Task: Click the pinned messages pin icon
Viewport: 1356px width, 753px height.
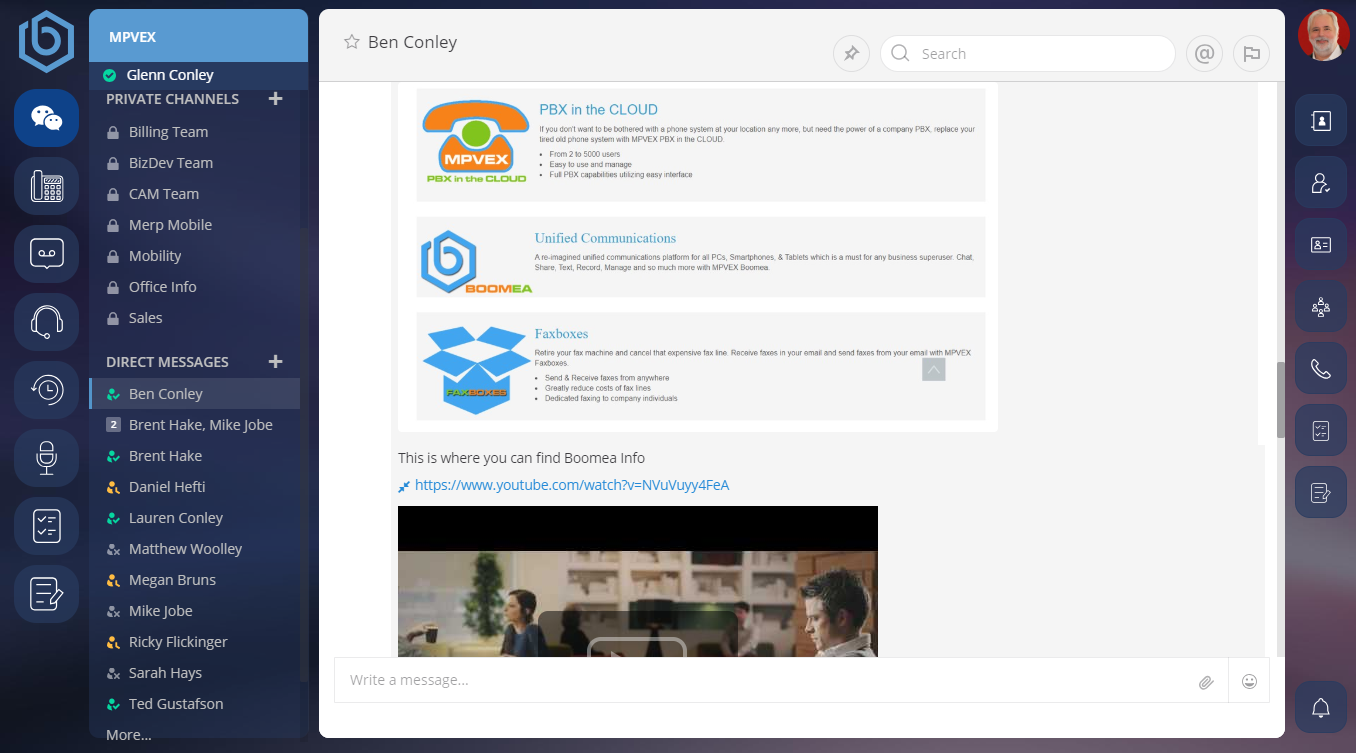Action: (851, 54)
